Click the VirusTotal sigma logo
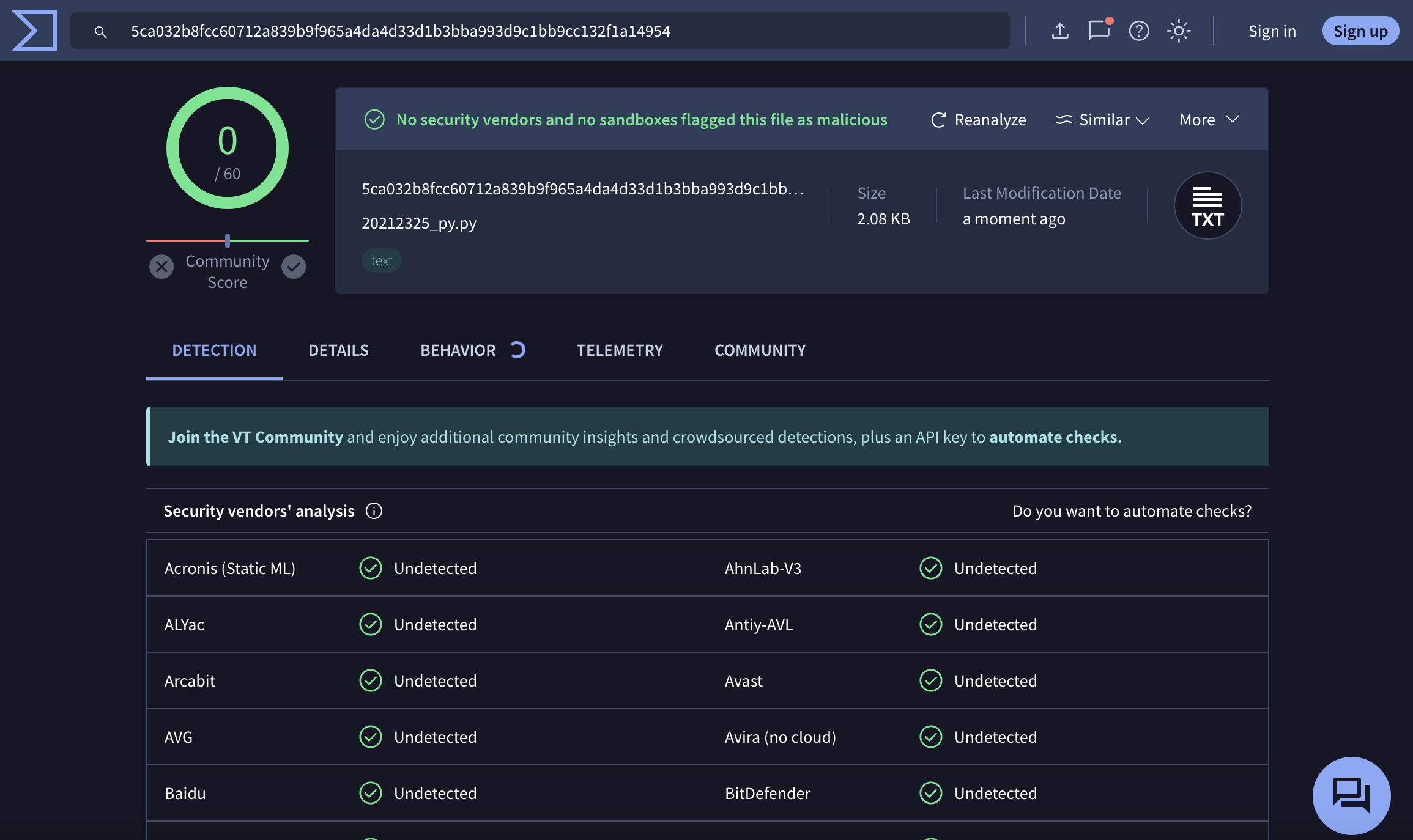Screen dimensions: 1413x840 [x=34, y=31]
